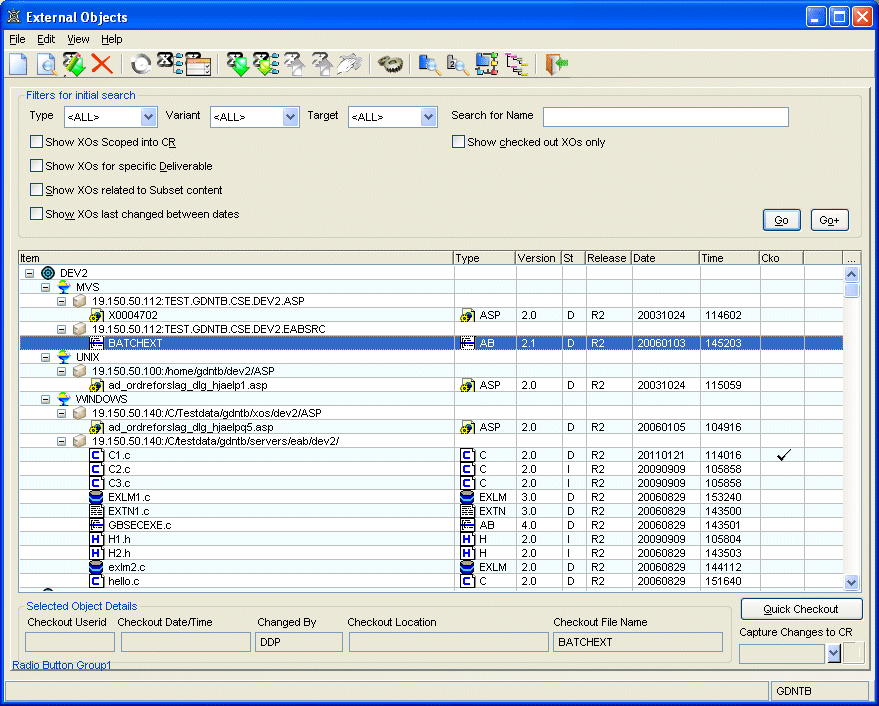Enable Show XOs Scoped into CR
The width and height of the screenshot is (879, 706).
(37, 142)
